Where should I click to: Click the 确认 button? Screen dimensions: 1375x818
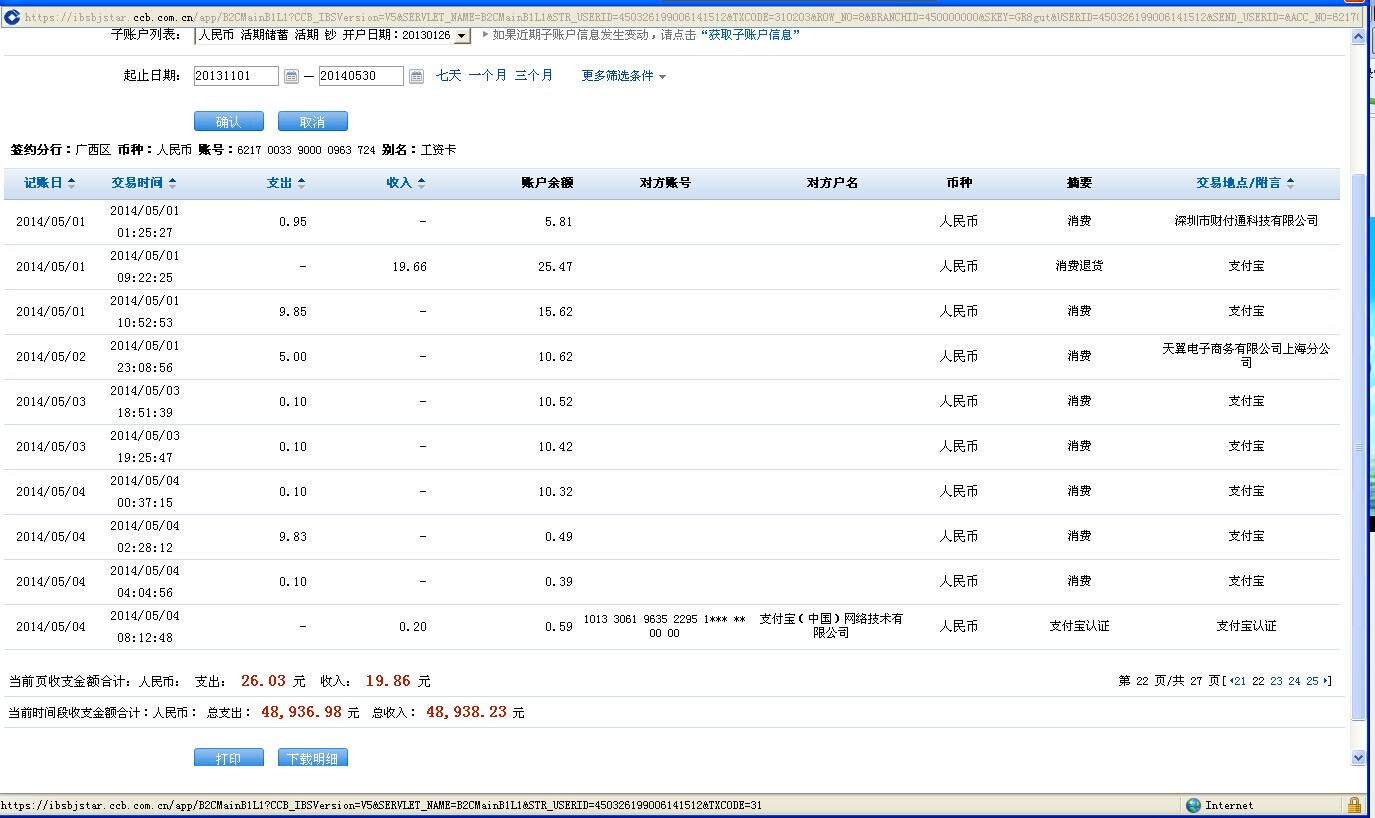click(x=229, y=121)
